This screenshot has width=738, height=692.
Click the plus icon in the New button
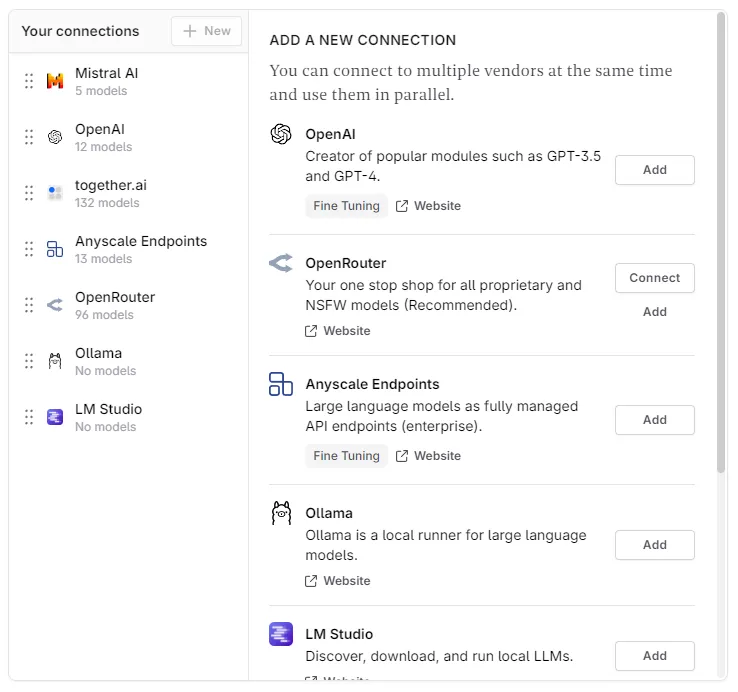(x=190, y=31)
